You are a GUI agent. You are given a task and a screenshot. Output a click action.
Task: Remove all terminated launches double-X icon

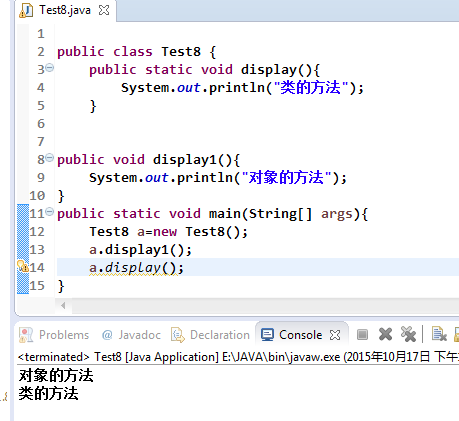(x=408, y=334)
